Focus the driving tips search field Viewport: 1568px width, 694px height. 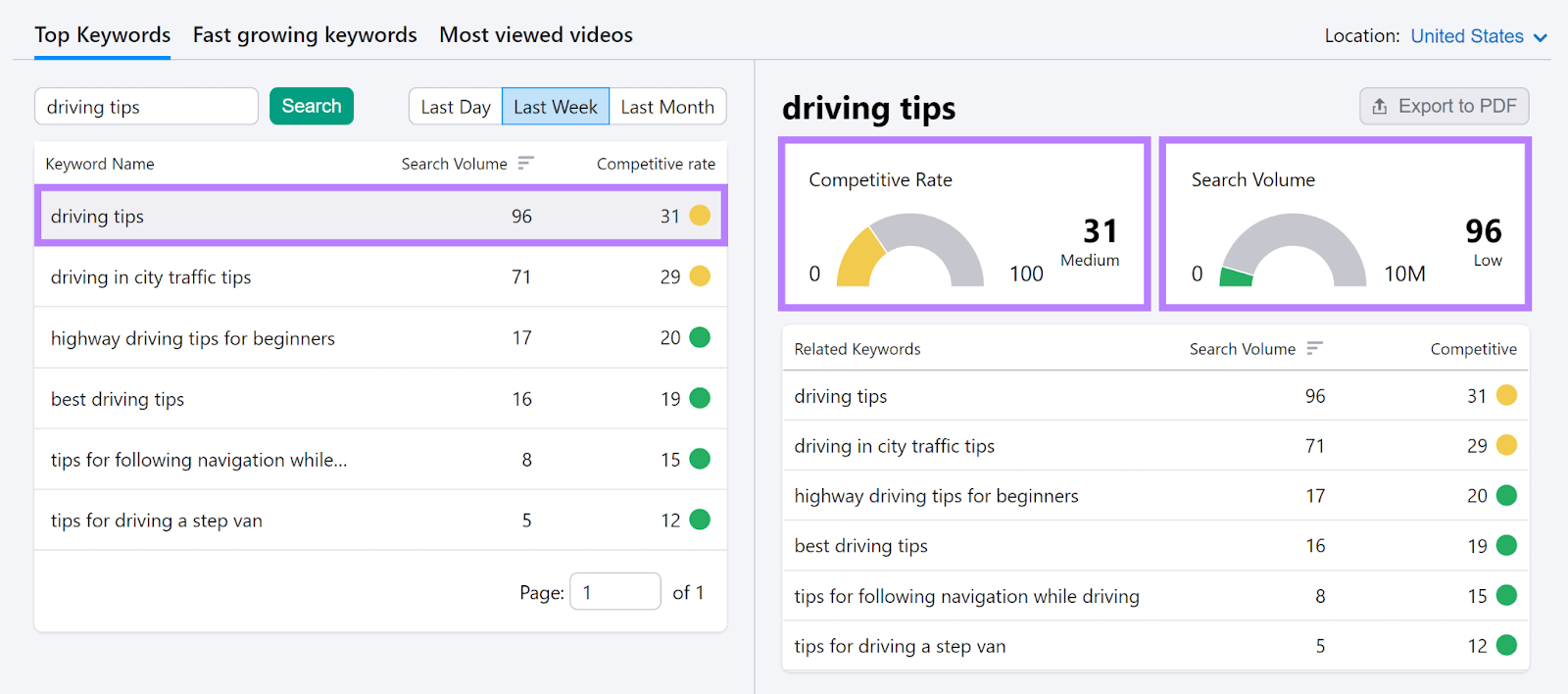click(146, 106)
